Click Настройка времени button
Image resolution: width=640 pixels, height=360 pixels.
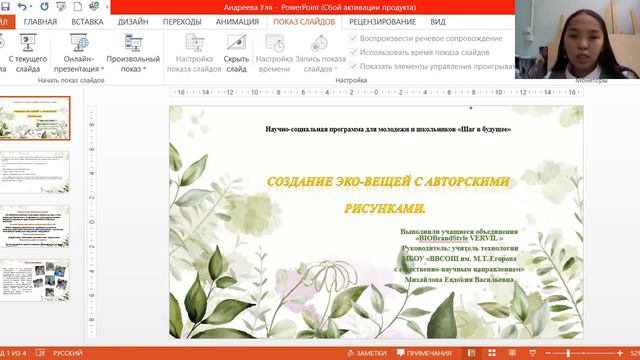pos(274,53)
